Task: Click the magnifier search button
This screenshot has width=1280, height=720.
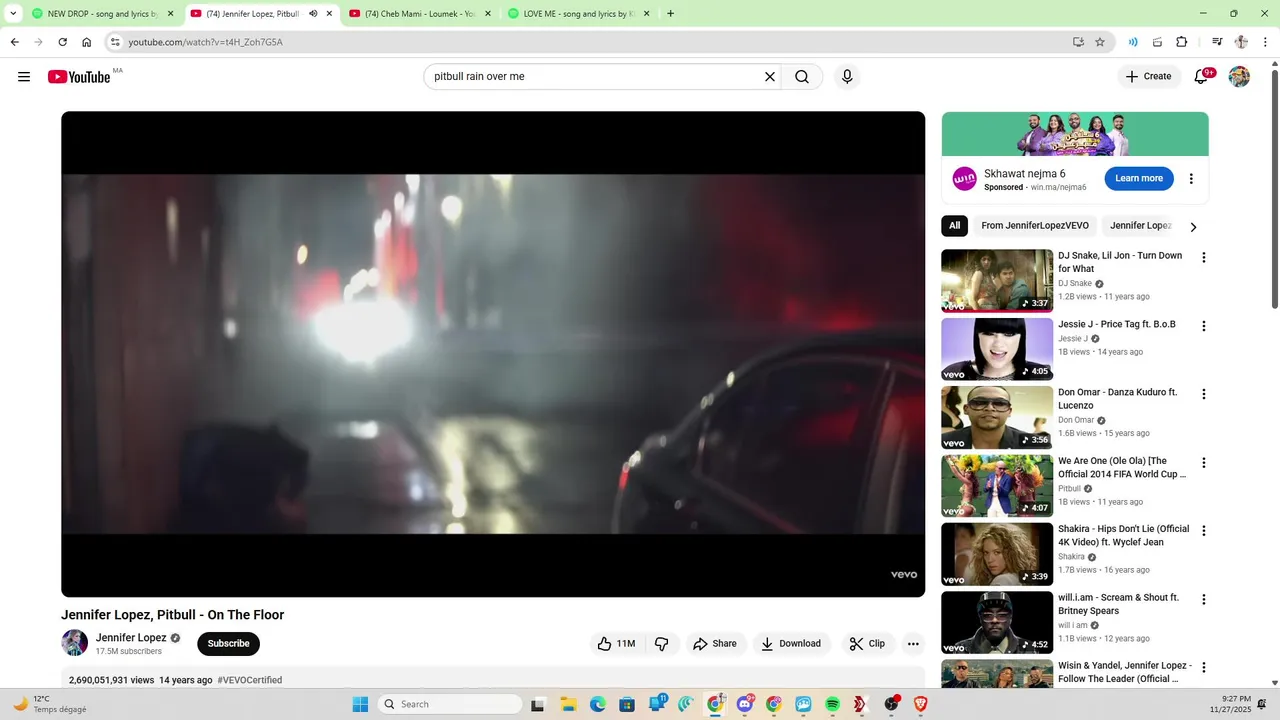Action: pyautogui.click(x=802, y=77)
